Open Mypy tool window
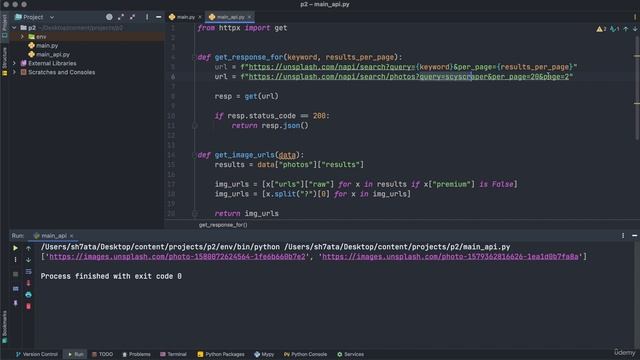Viewport: 640px width, 360px height. coord(264,354)
